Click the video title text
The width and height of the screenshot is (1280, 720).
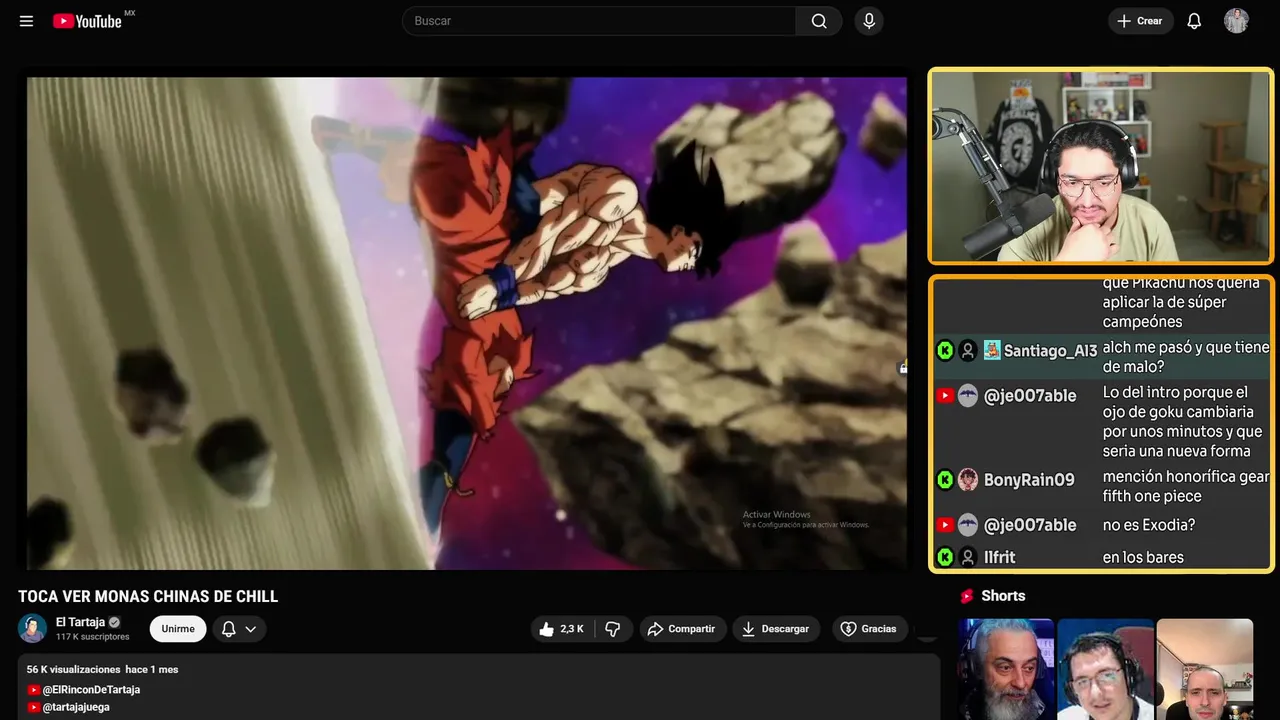[148, 597]
